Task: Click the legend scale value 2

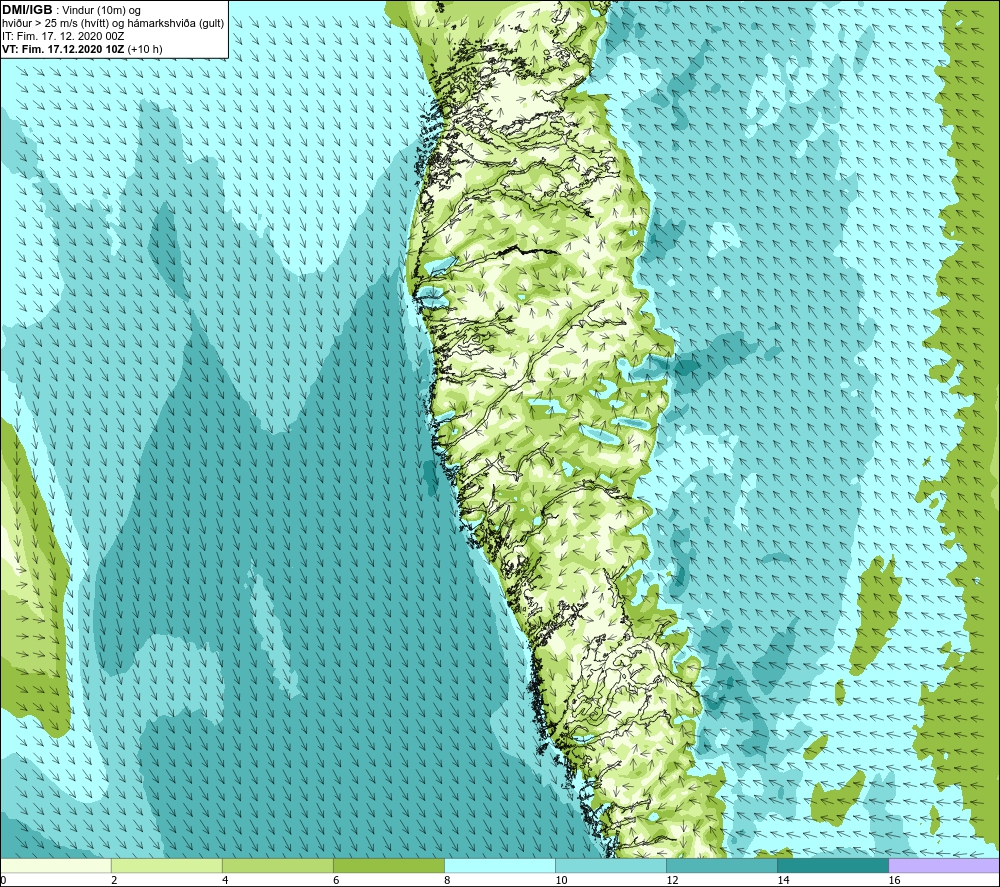Action: [x=114, y=881]
